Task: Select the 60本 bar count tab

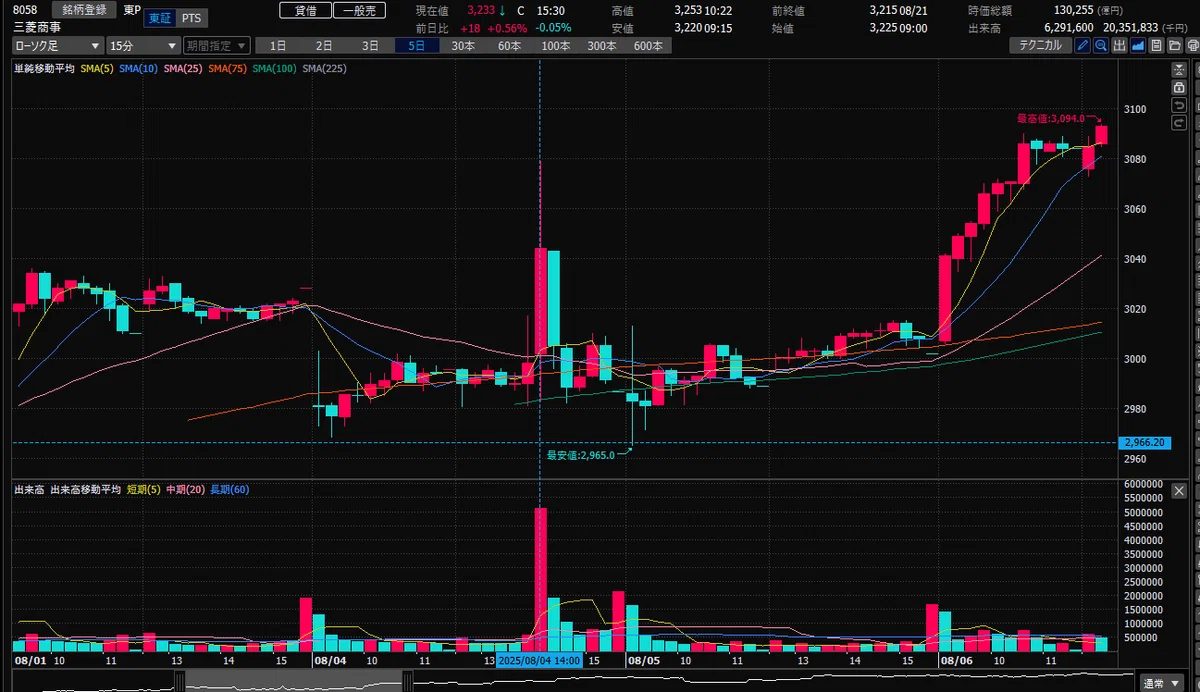Action: point(509,46)
